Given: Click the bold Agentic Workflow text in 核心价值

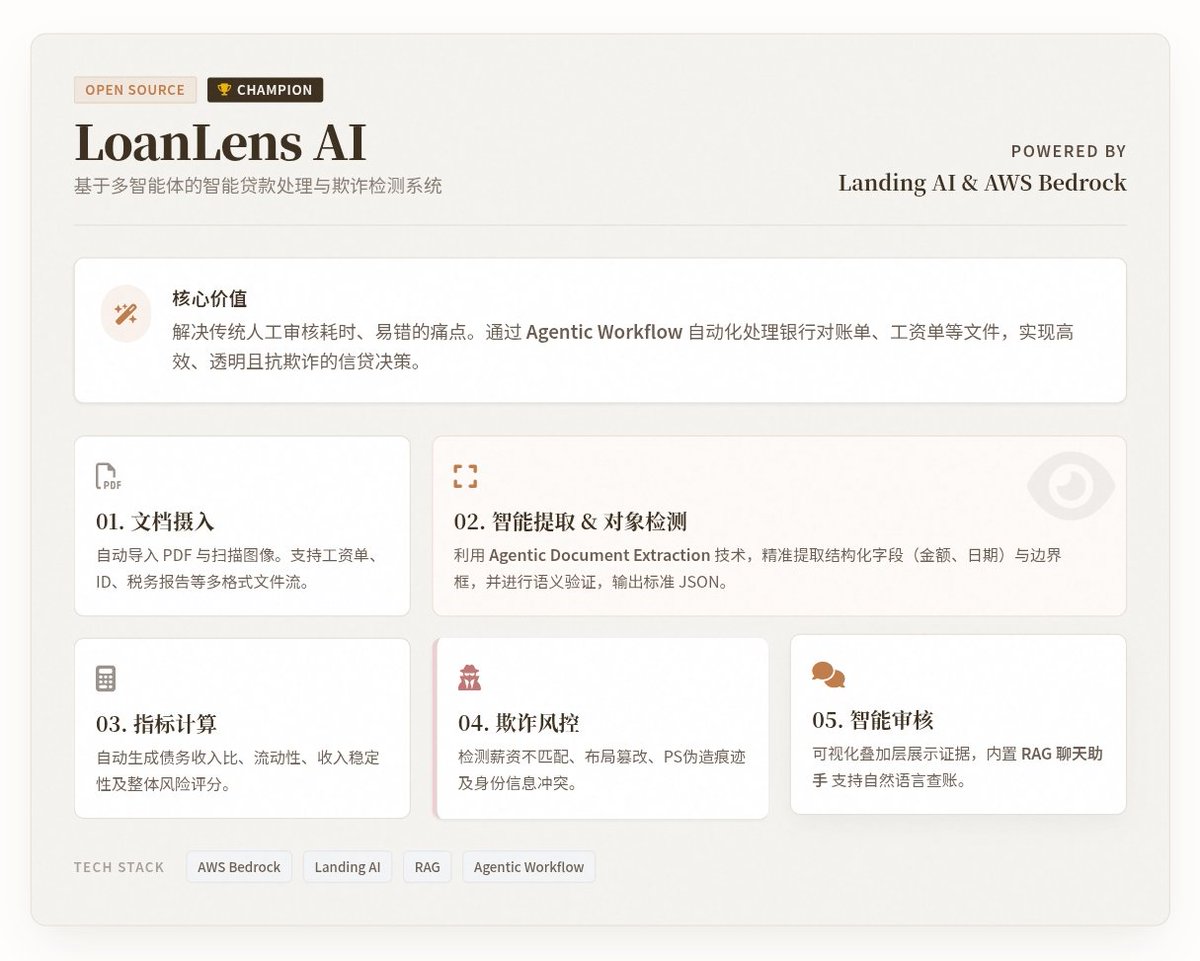Looking at the screenshot, I should (604, 332).
